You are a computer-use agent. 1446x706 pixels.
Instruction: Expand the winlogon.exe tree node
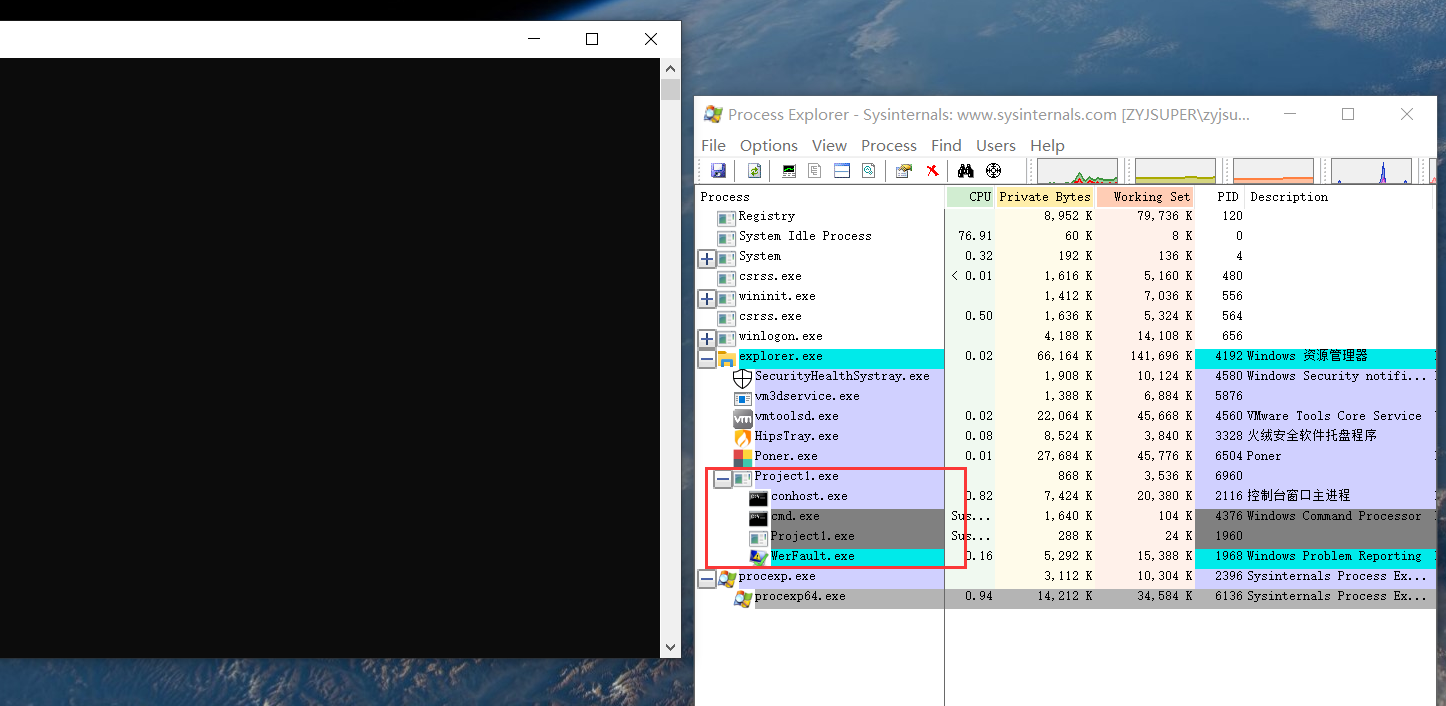tap(707, 339)
